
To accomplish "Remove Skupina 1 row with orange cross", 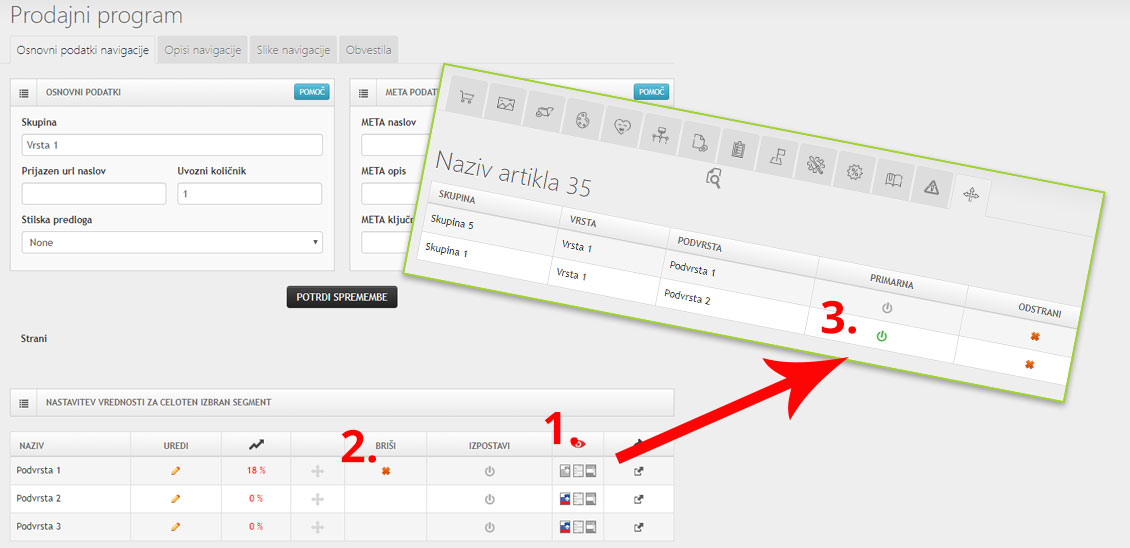I will (1029, 365).
